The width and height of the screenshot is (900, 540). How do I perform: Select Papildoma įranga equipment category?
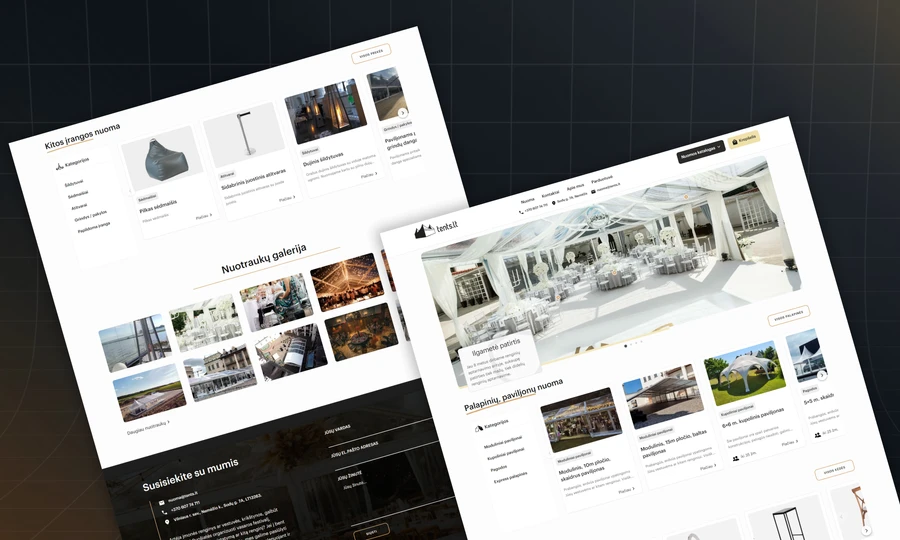(94, 227)
